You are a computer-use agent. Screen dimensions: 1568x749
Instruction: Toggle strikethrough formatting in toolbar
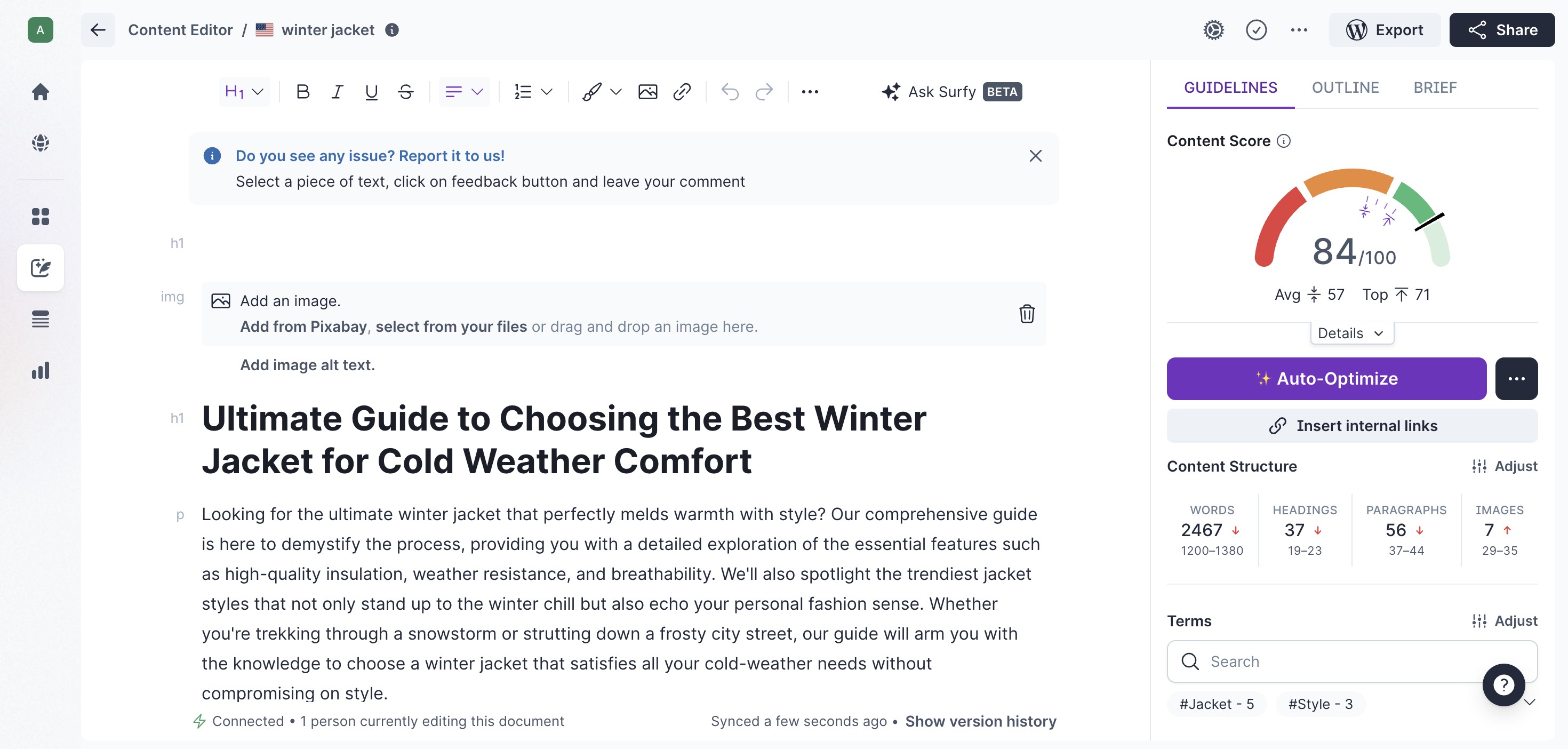(405, 92)
